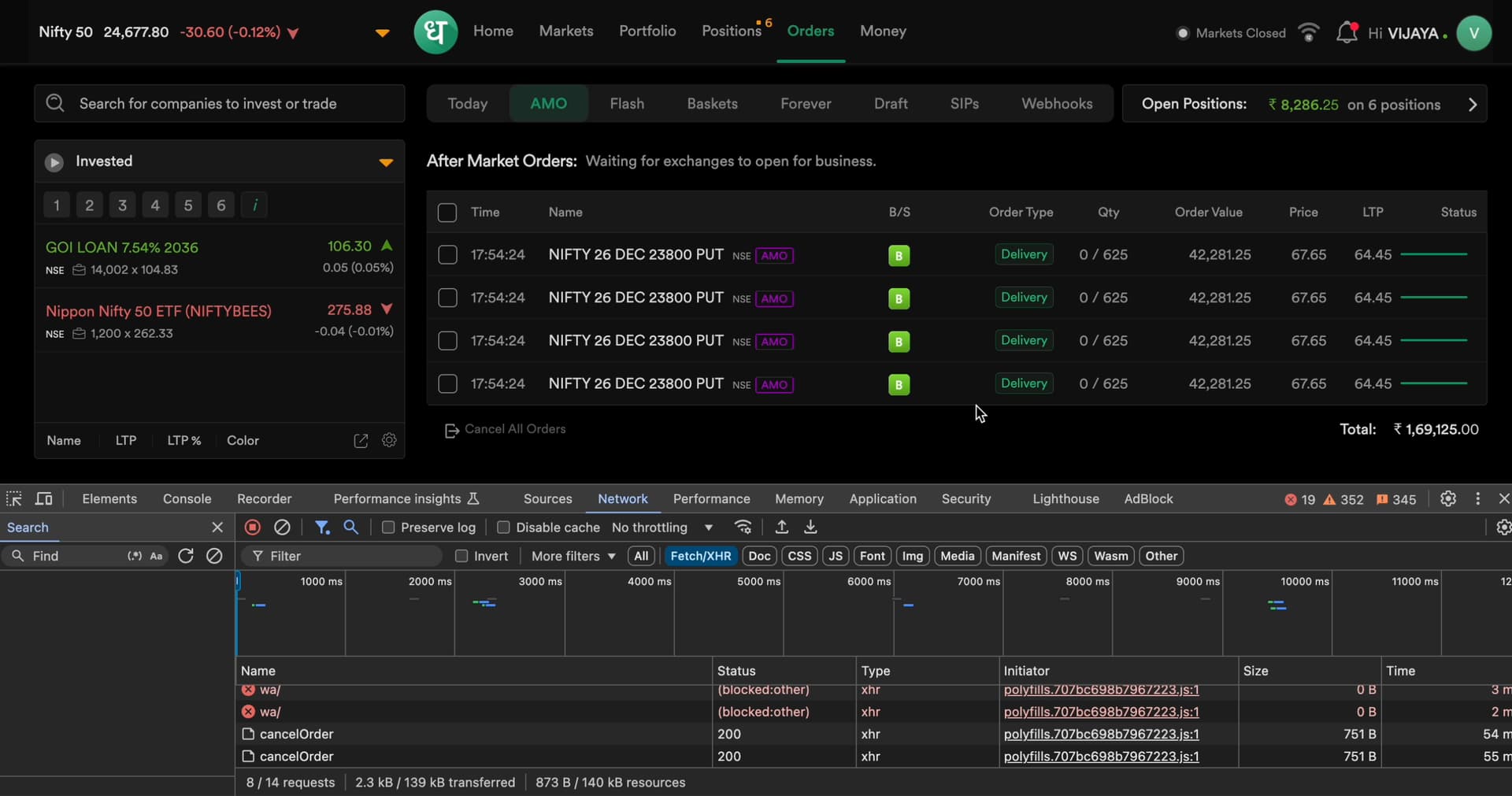
Task: Open watchlist settings gear
Action: 389,440
